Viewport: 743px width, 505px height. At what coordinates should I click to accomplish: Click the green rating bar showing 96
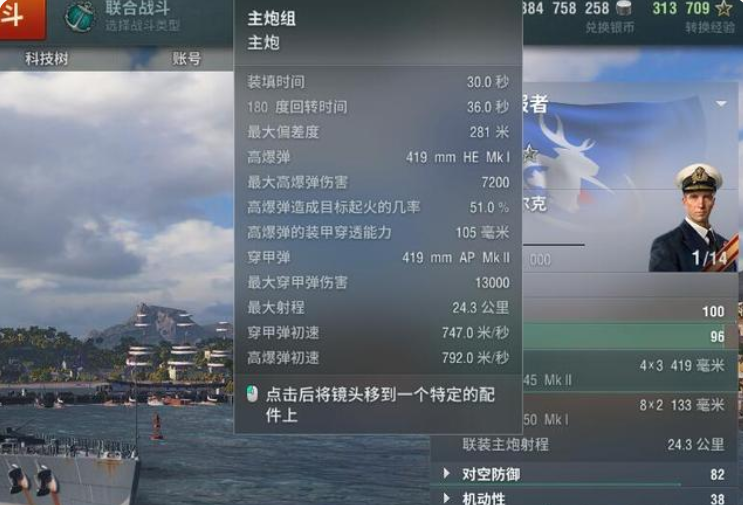[x=630, y=336]
